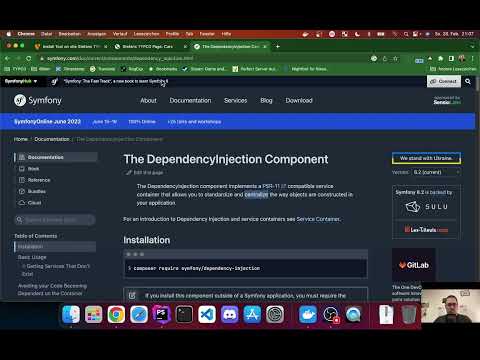480x360 pixels.
Task: Open Documentation in the site navigation
Action: (190, 100)
